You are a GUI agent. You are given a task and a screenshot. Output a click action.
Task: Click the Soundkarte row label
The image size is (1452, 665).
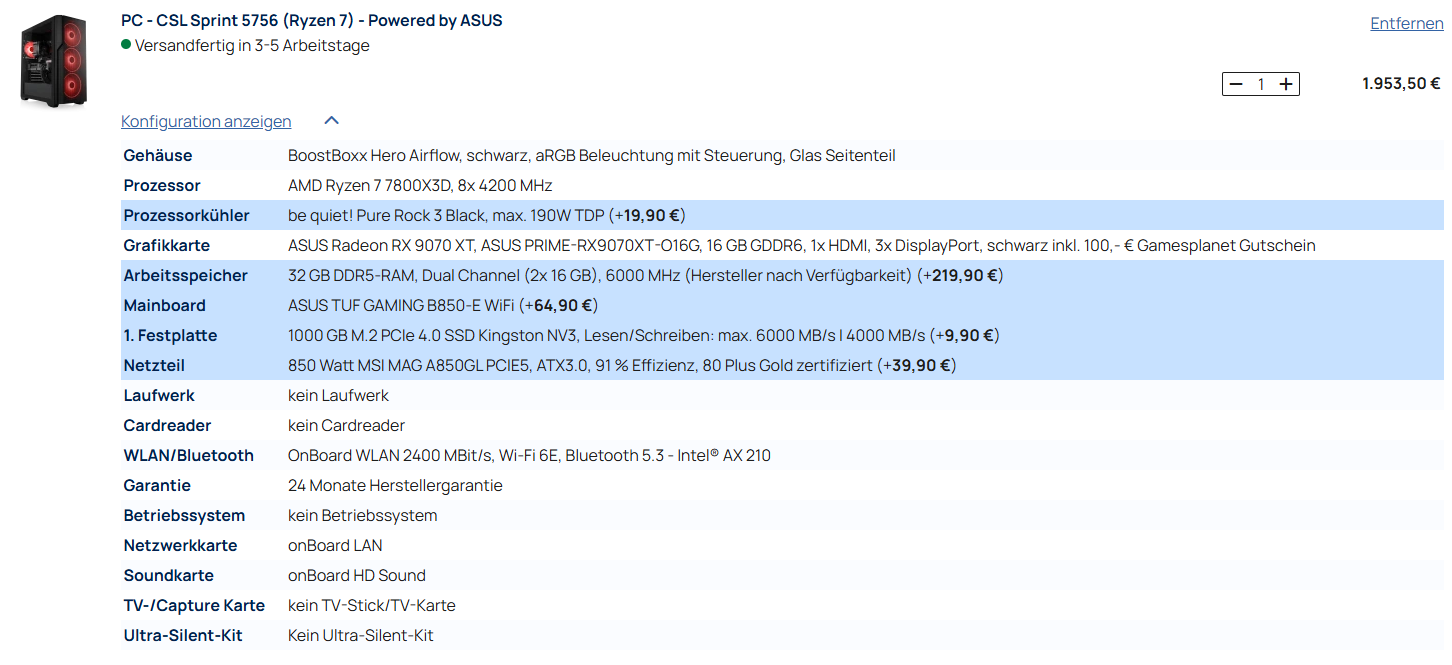pyautogui.click(x=168, y=575)
